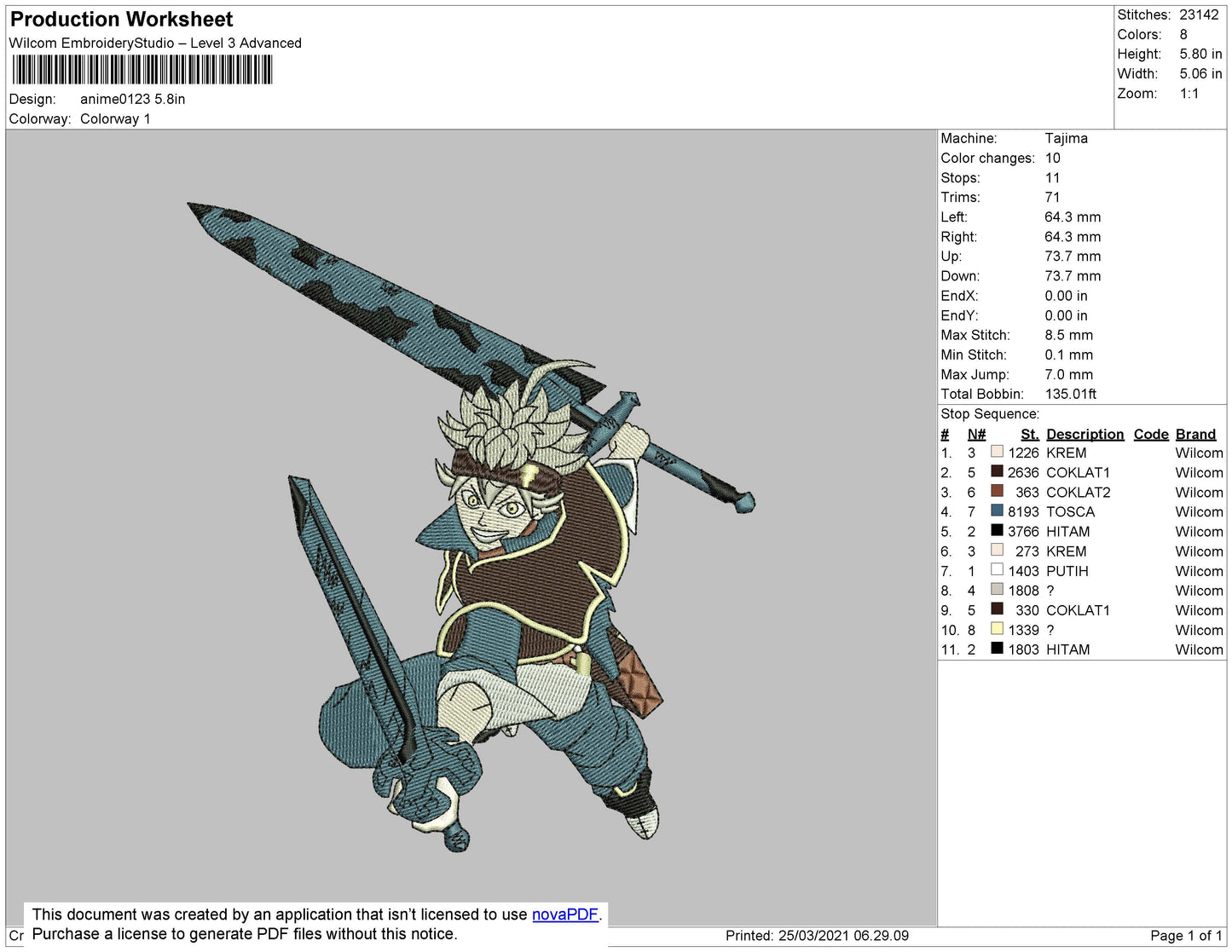
Task: Click the EndX value '0.00 in'
Action: click(x=1066, y=296)
